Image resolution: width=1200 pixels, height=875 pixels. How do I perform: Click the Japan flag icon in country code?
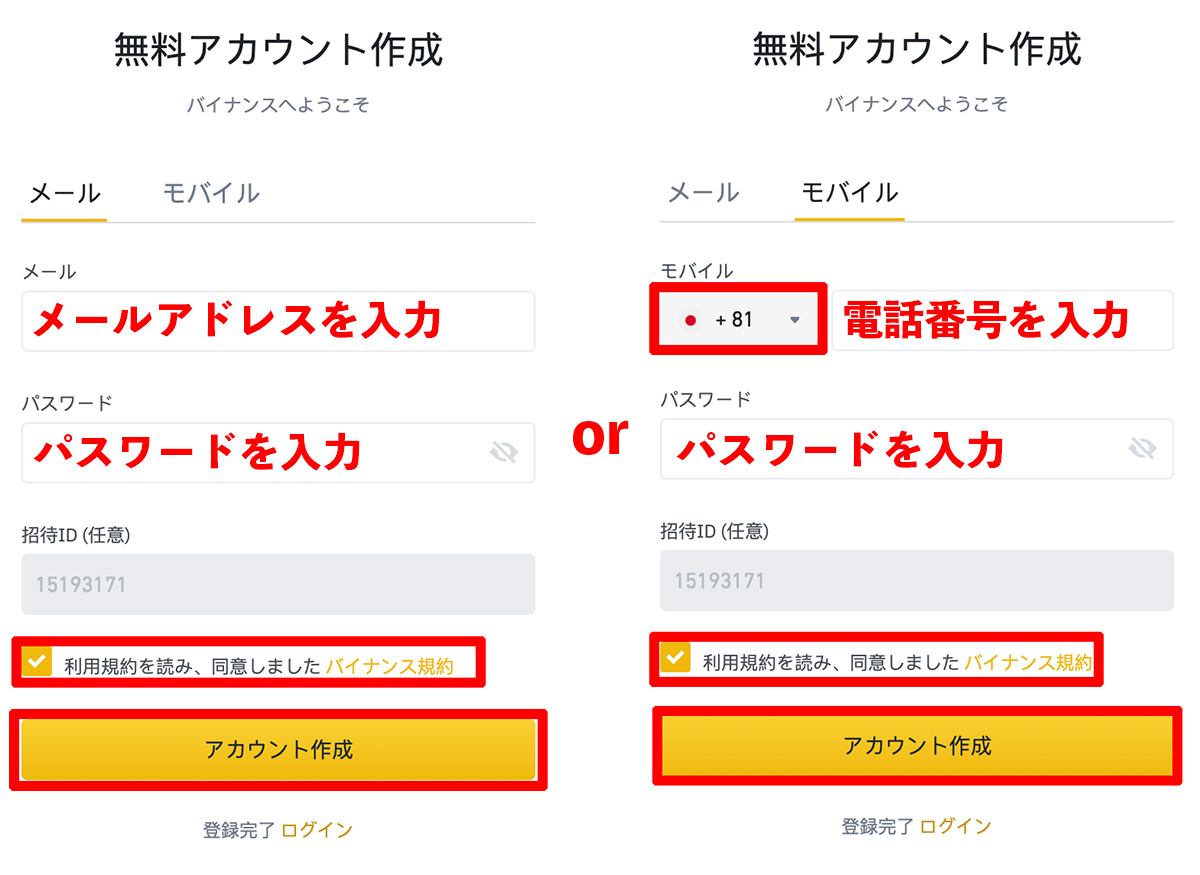point(690,320)
